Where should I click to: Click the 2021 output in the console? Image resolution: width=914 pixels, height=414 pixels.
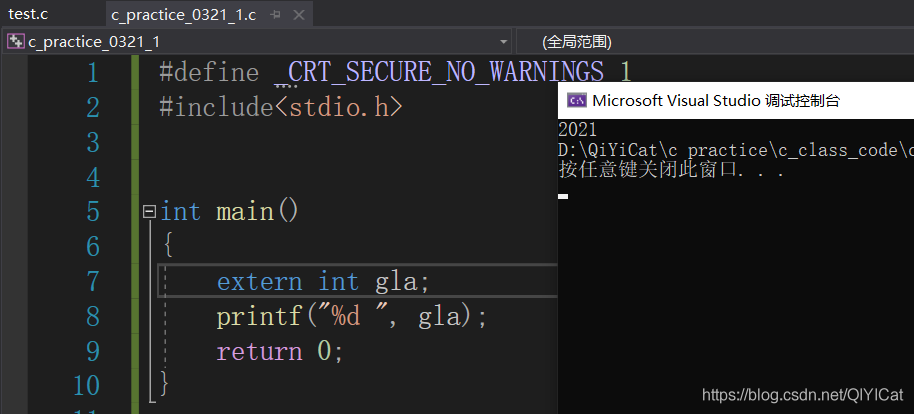578,130
